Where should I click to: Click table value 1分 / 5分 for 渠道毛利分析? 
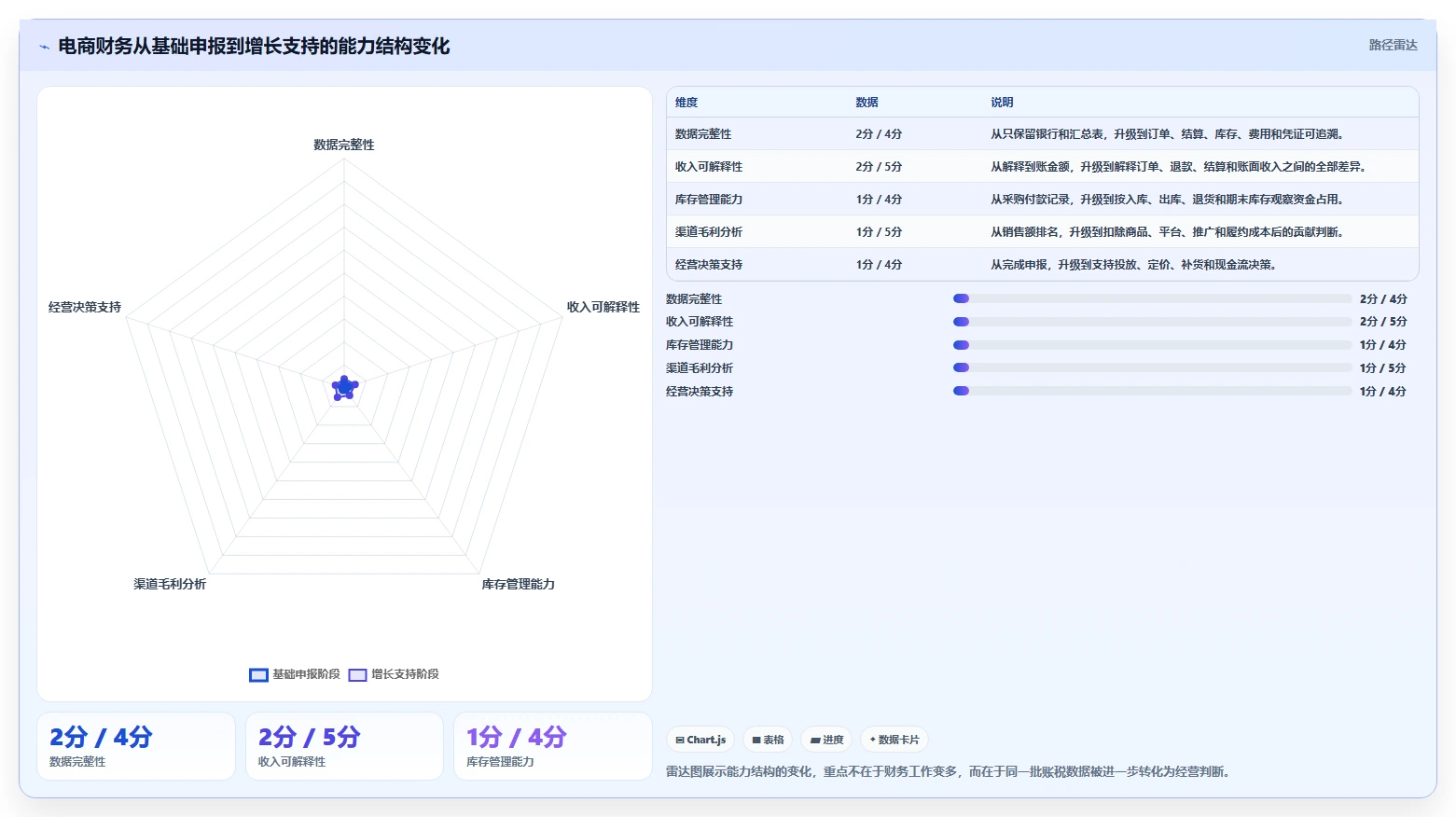coord(879,232)
